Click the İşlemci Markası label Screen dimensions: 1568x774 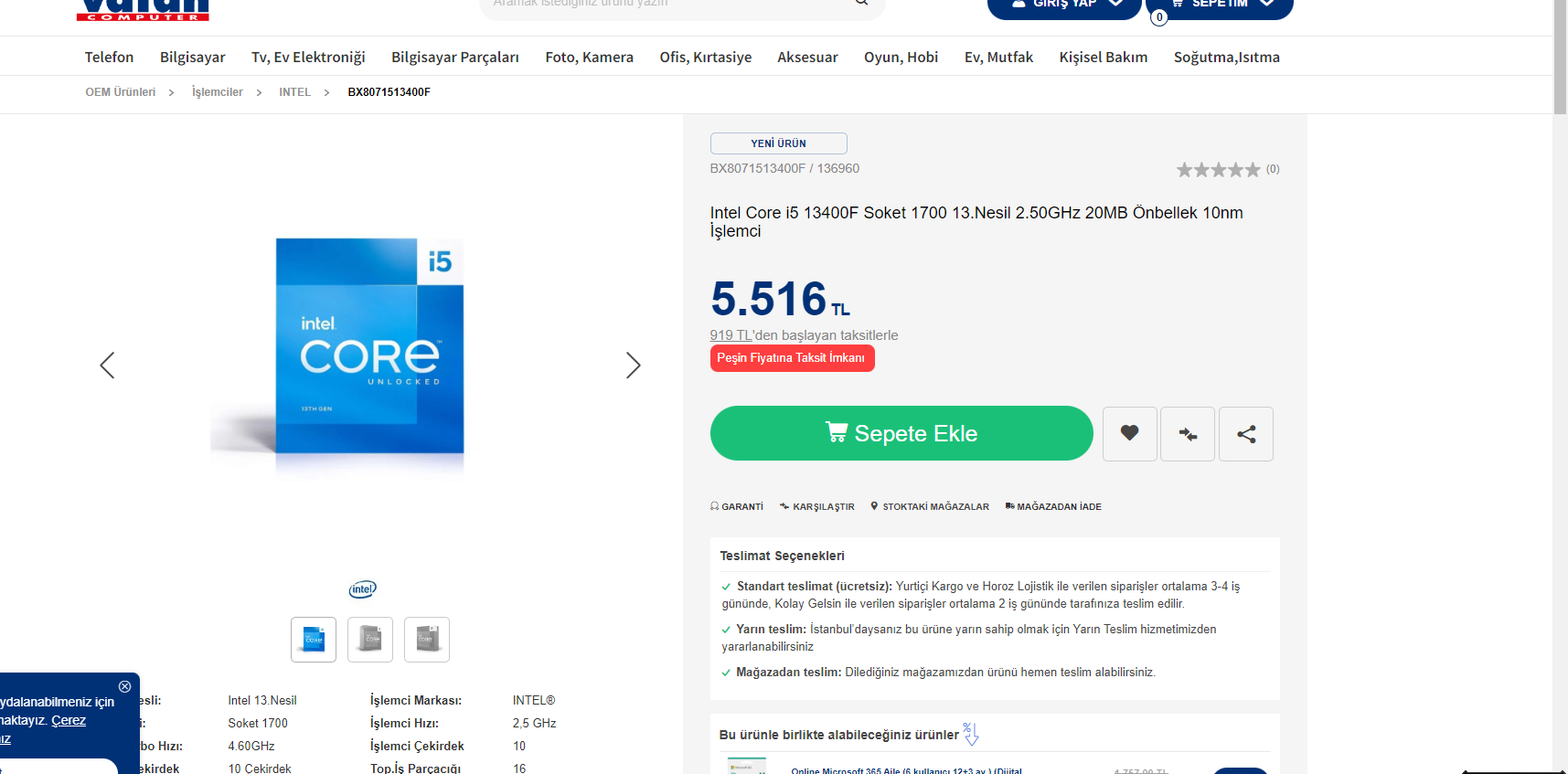point(416,700)
